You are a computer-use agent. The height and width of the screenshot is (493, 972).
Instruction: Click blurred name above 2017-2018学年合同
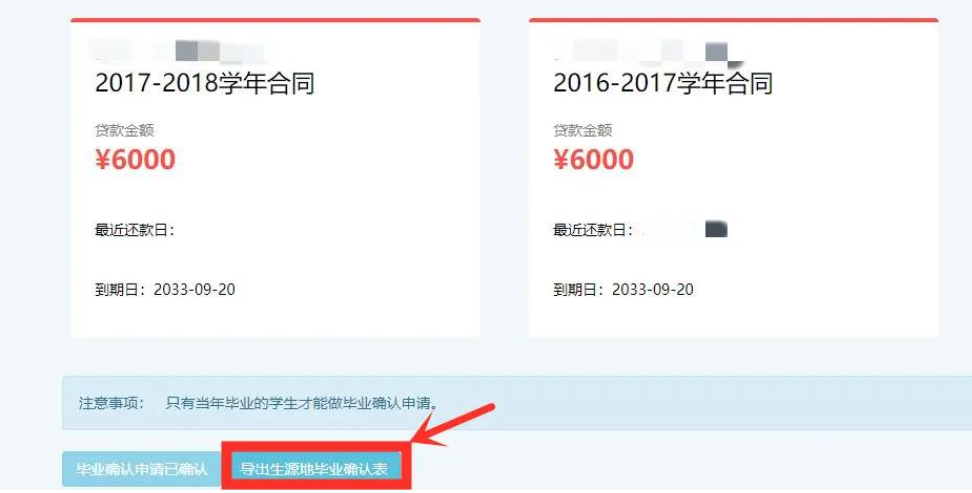pyautogui.click(x=177, y=51)
